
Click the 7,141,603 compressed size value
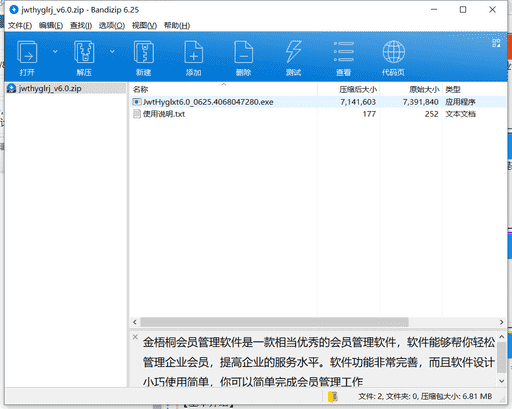(358, 102)
